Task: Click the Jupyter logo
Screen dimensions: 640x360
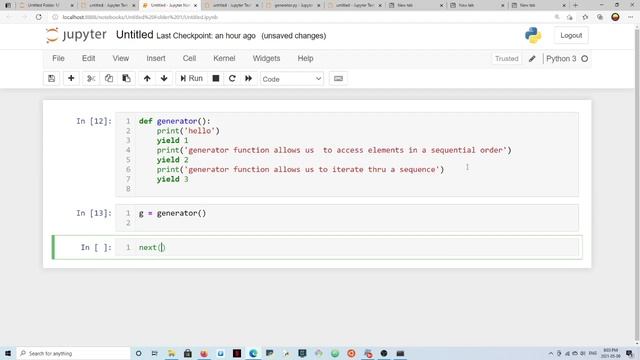Action: pos(76,35)
